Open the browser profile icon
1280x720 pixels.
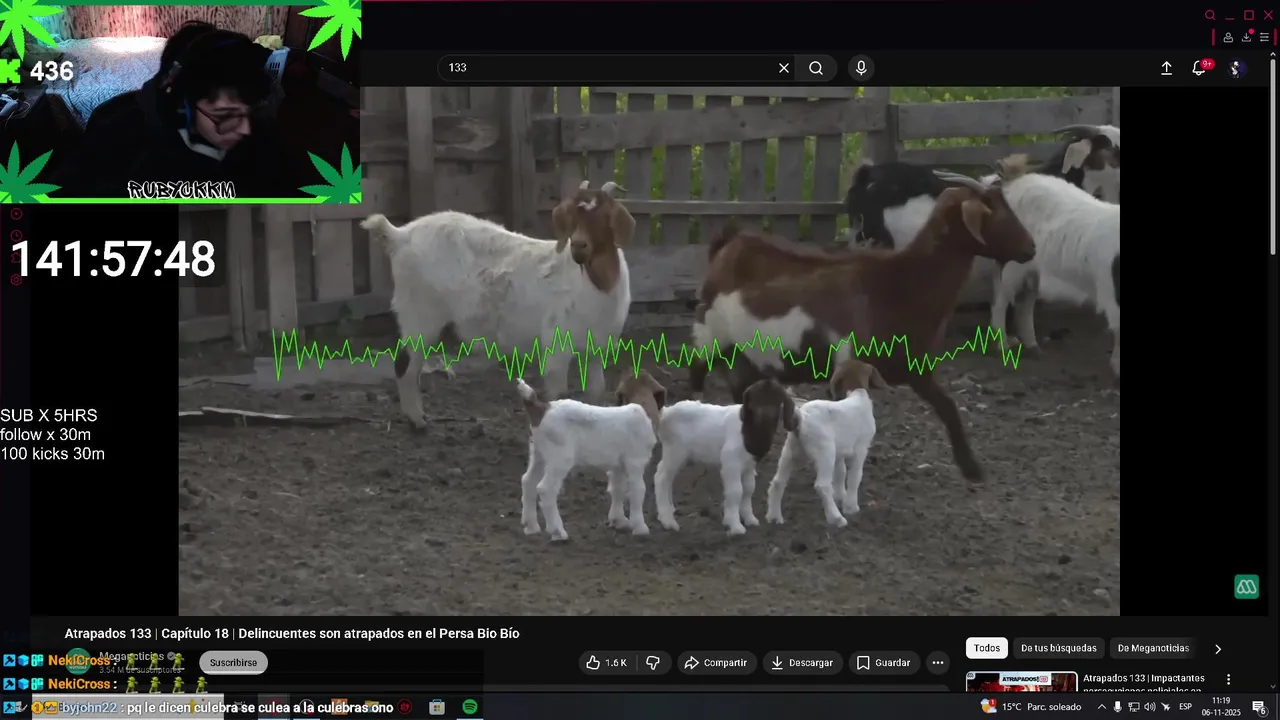[1228, 38]
